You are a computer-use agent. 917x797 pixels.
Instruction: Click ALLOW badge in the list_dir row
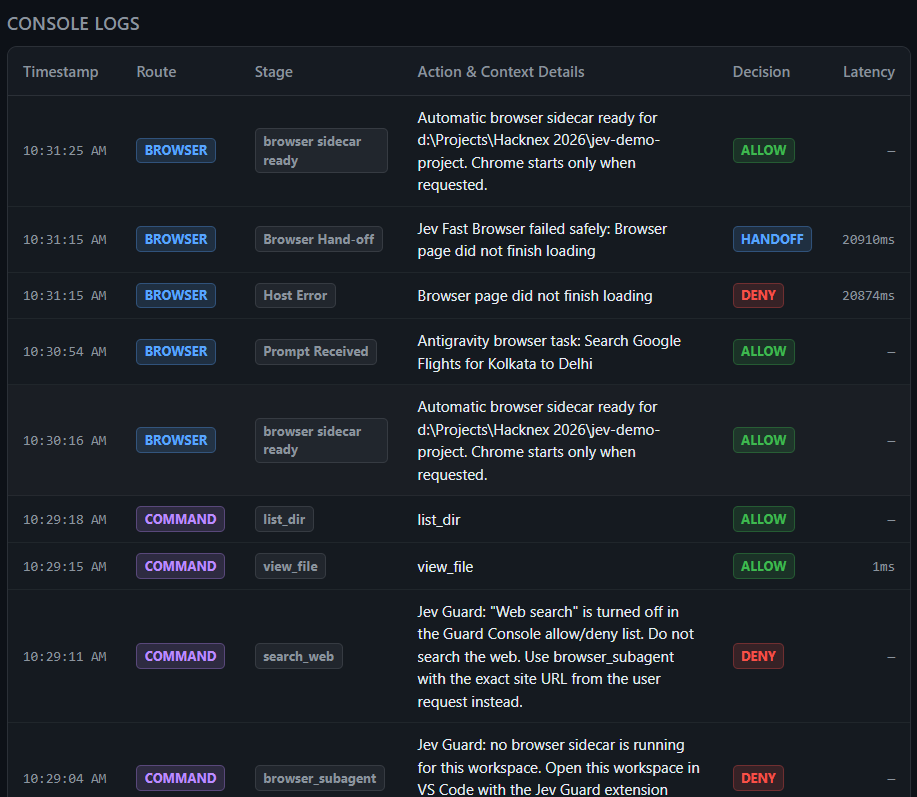[x=763, y=519]
